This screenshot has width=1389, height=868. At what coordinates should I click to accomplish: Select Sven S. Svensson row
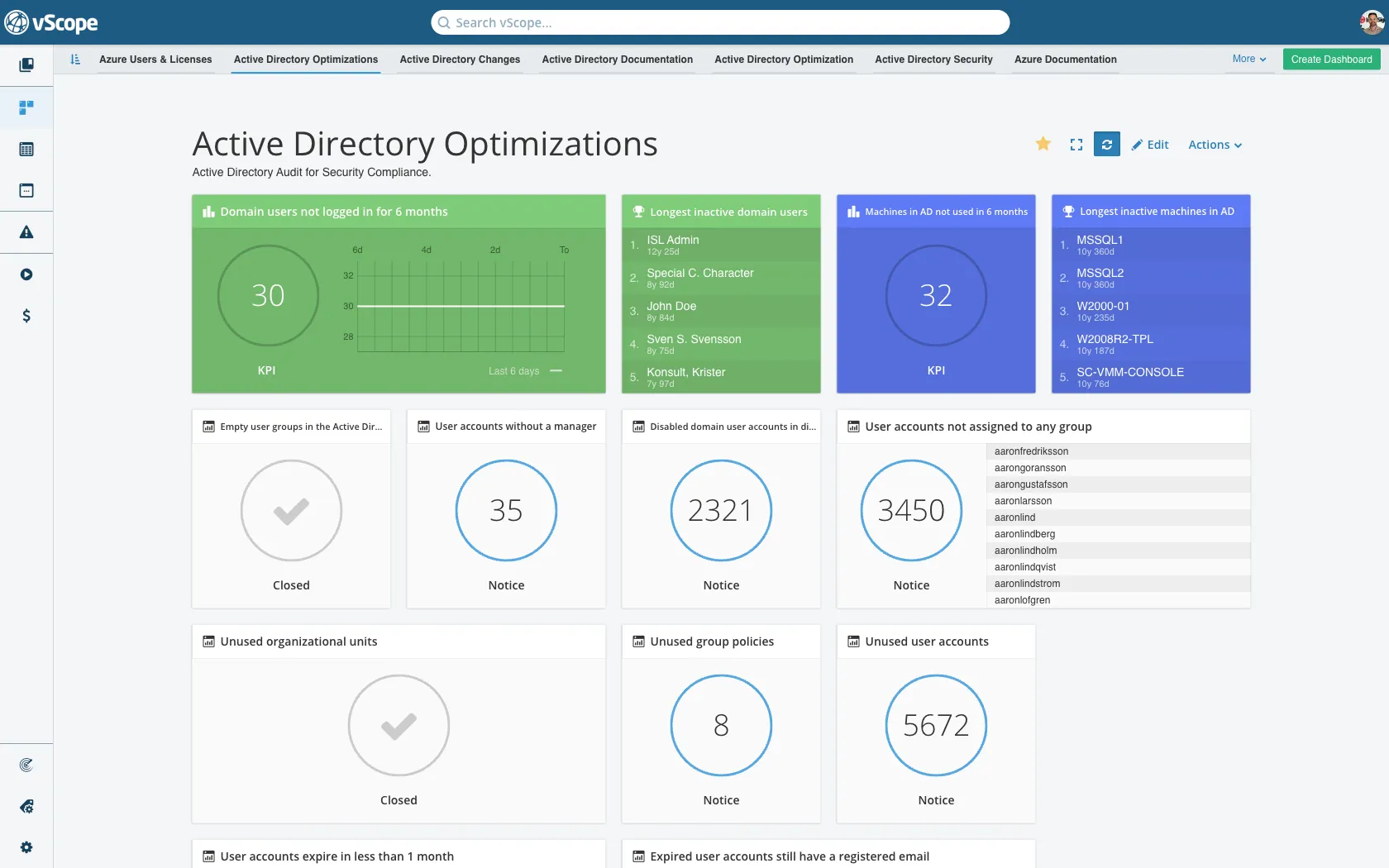[721, 344]
